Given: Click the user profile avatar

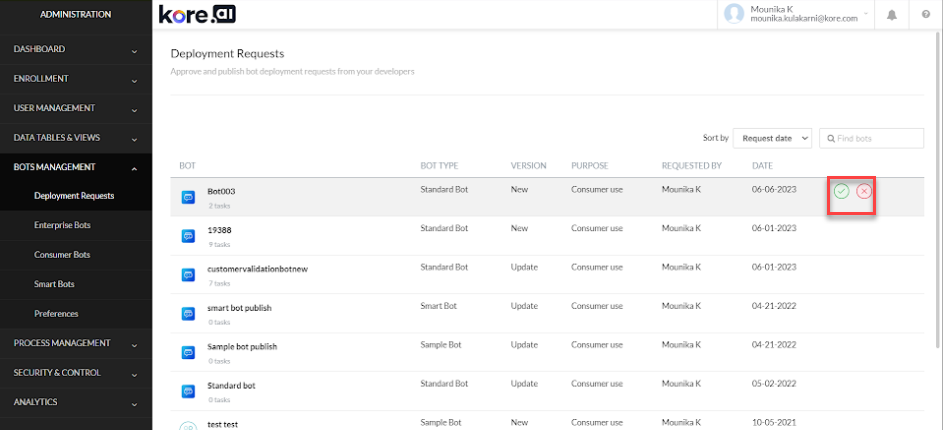Looking at the screenshot, I should coord(735,14).
